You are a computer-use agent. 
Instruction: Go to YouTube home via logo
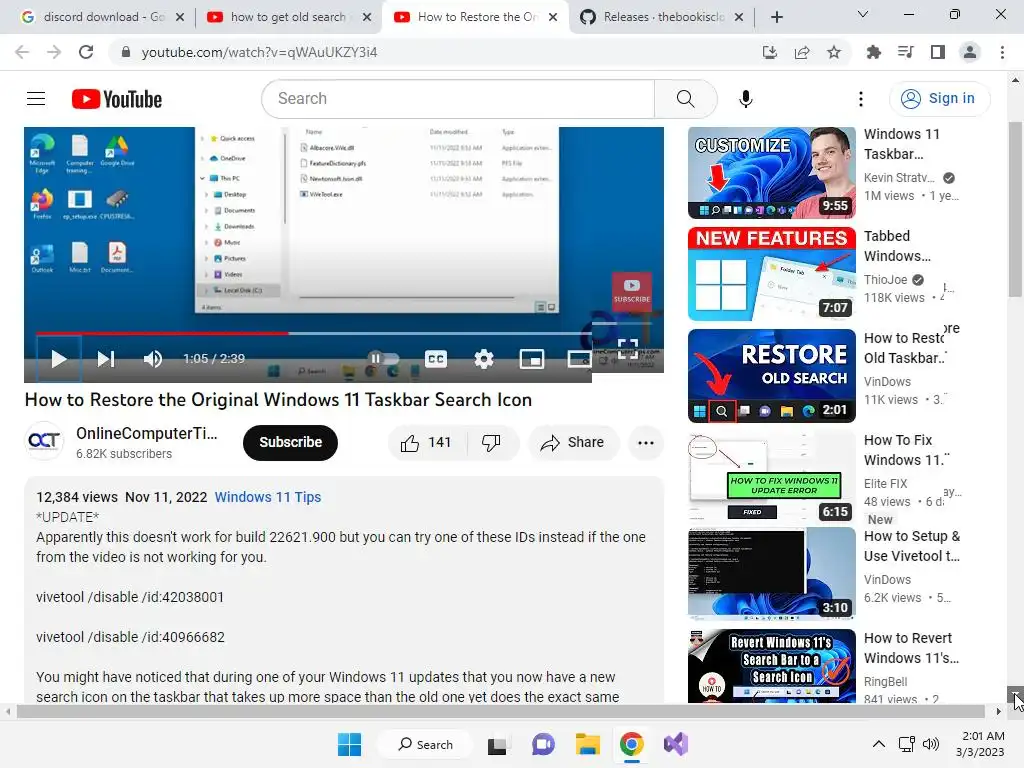pyautogui.click(x=117, y=99)
